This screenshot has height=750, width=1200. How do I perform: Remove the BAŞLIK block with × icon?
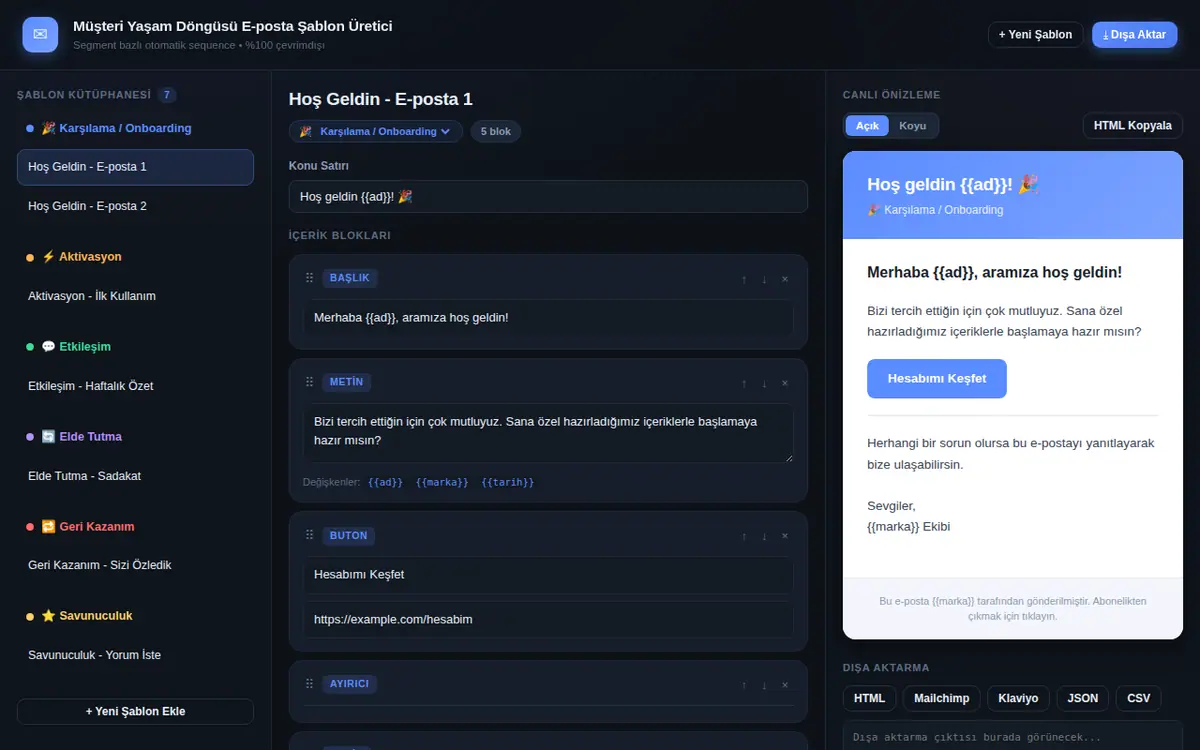[785, 279]
